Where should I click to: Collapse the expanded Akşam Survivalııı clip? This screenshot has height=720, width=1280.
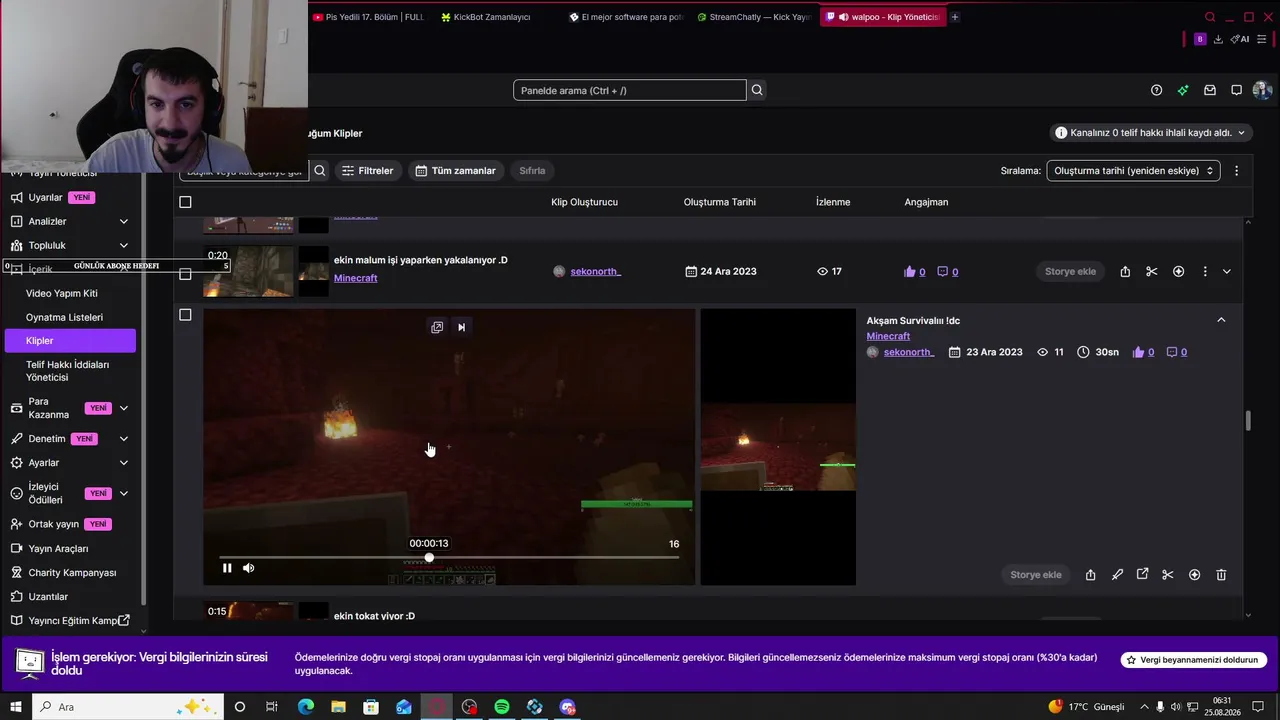pos(1221,320)
